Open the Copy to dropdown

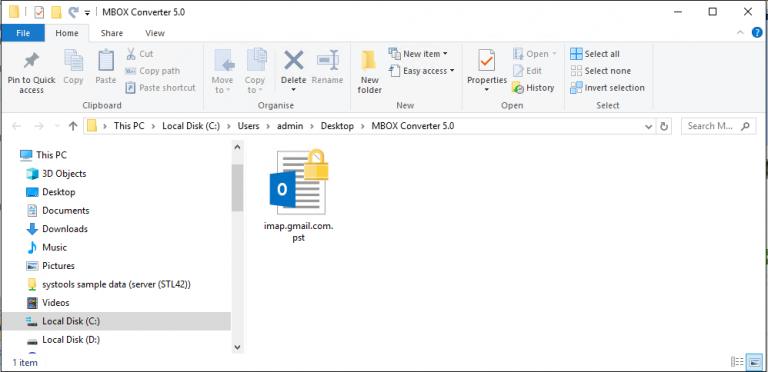[255, 71]
